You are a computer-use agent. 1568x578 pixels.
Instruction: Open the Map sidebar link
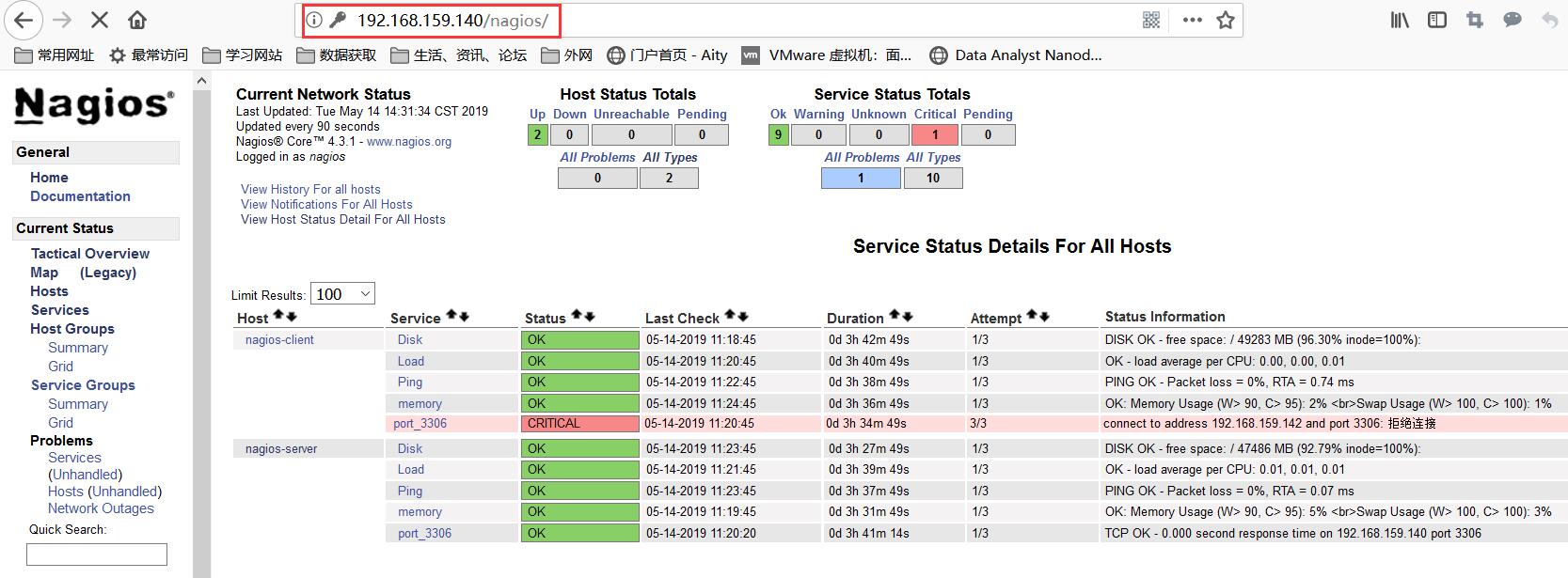pyautogui.click(x=44, y=273)
